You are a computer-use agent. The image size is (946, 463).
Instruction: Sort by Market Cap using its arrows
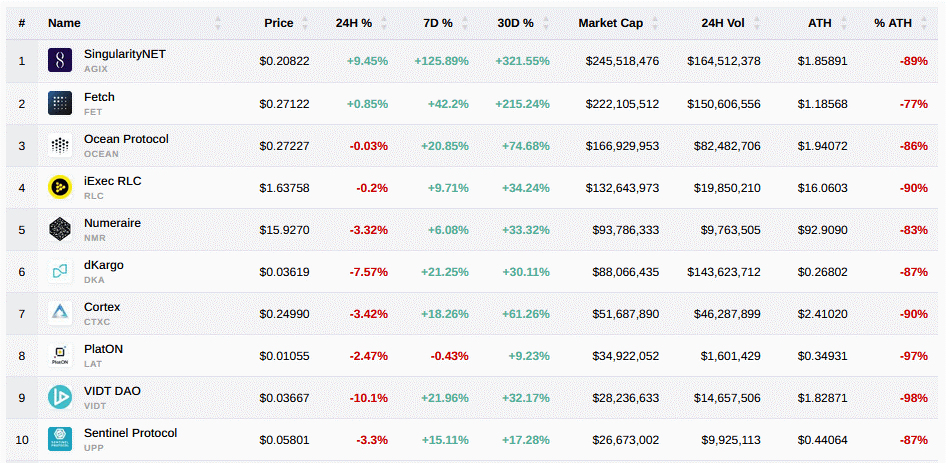pos(655,23)
